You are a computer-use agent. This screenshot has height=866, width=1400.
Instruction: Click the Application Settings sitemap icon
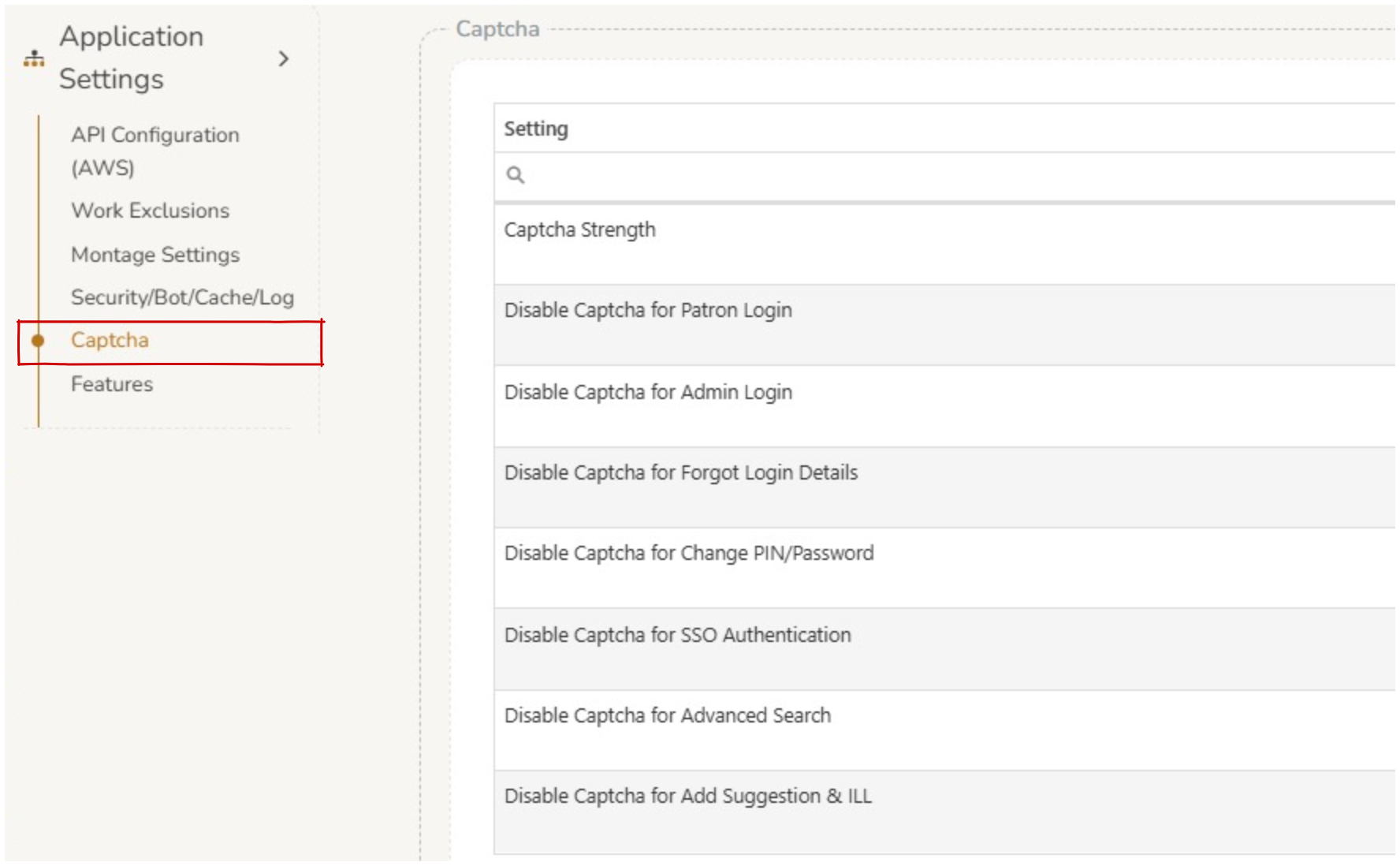point(34,58)
